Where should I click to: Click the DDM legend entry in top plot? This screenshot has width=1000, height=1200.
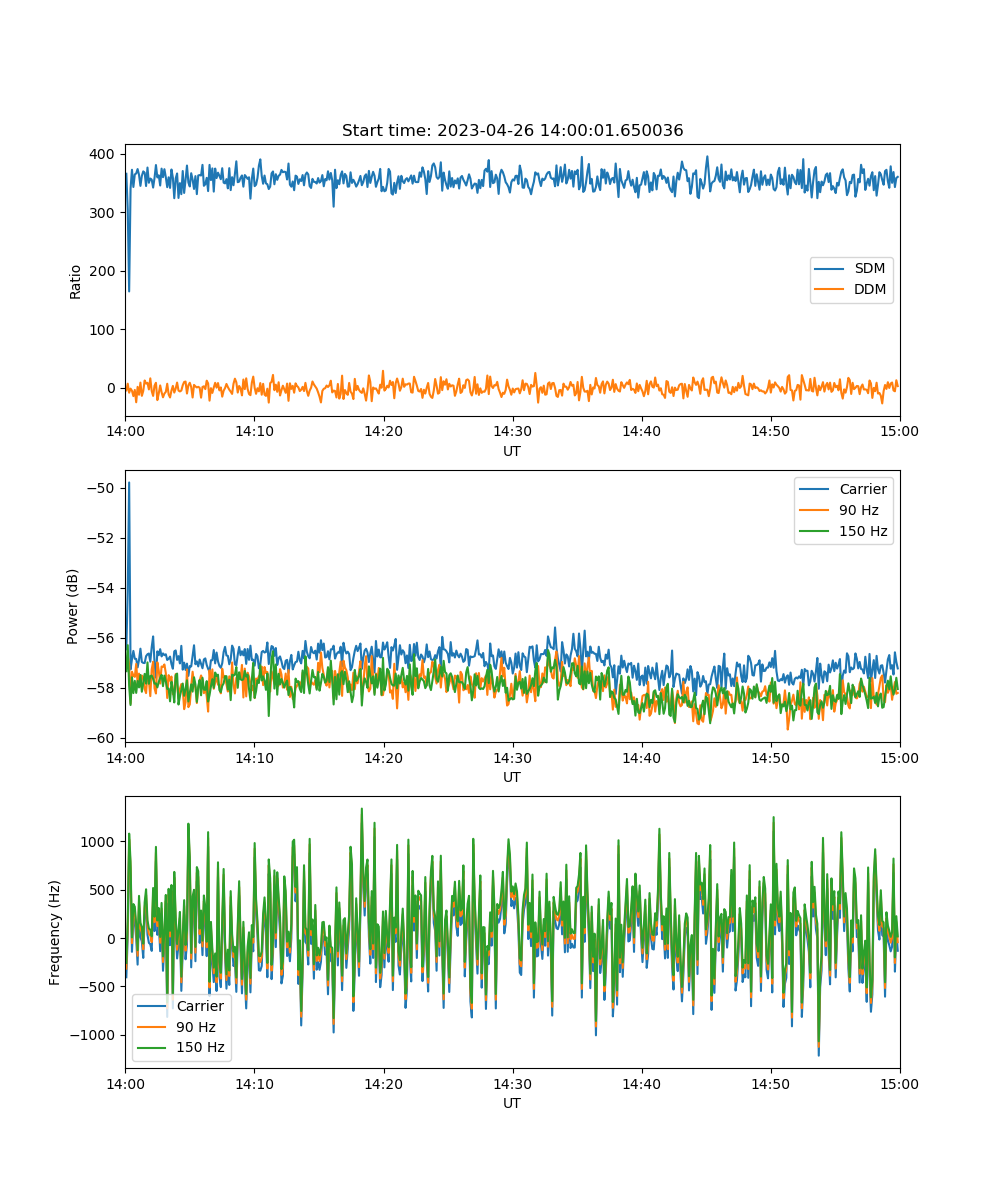[869, 290]
